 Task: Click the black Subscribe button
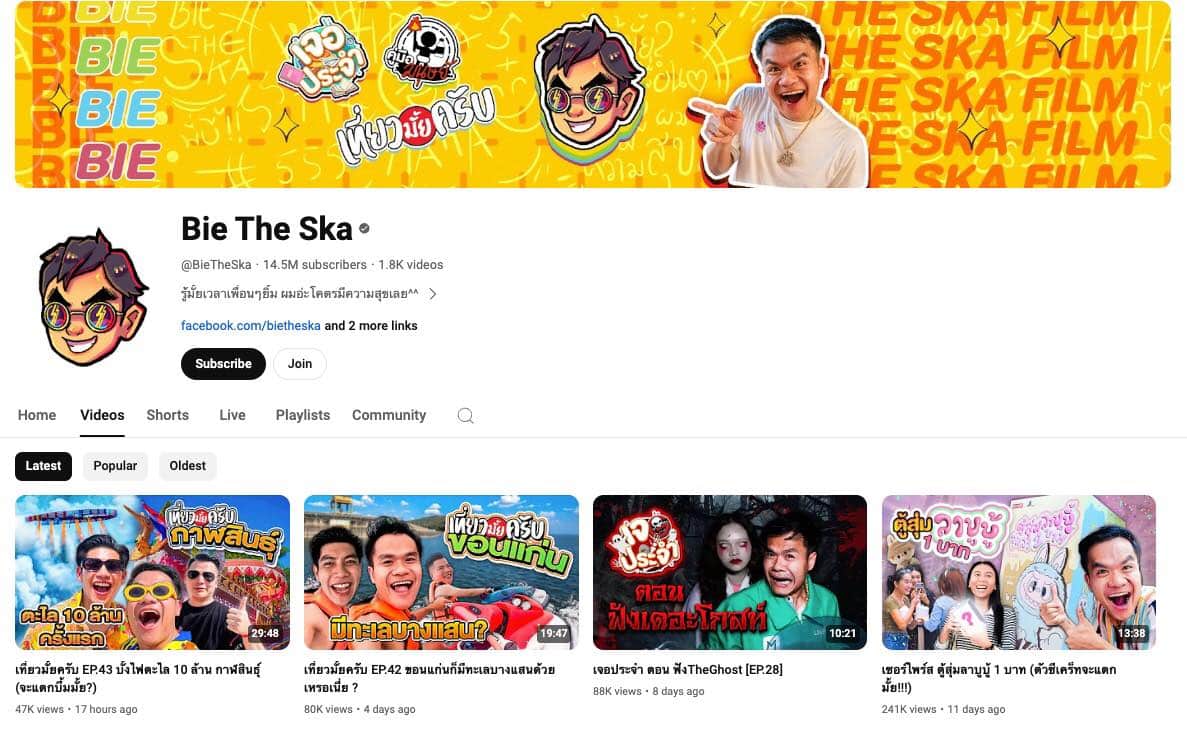tap(223, 364)
